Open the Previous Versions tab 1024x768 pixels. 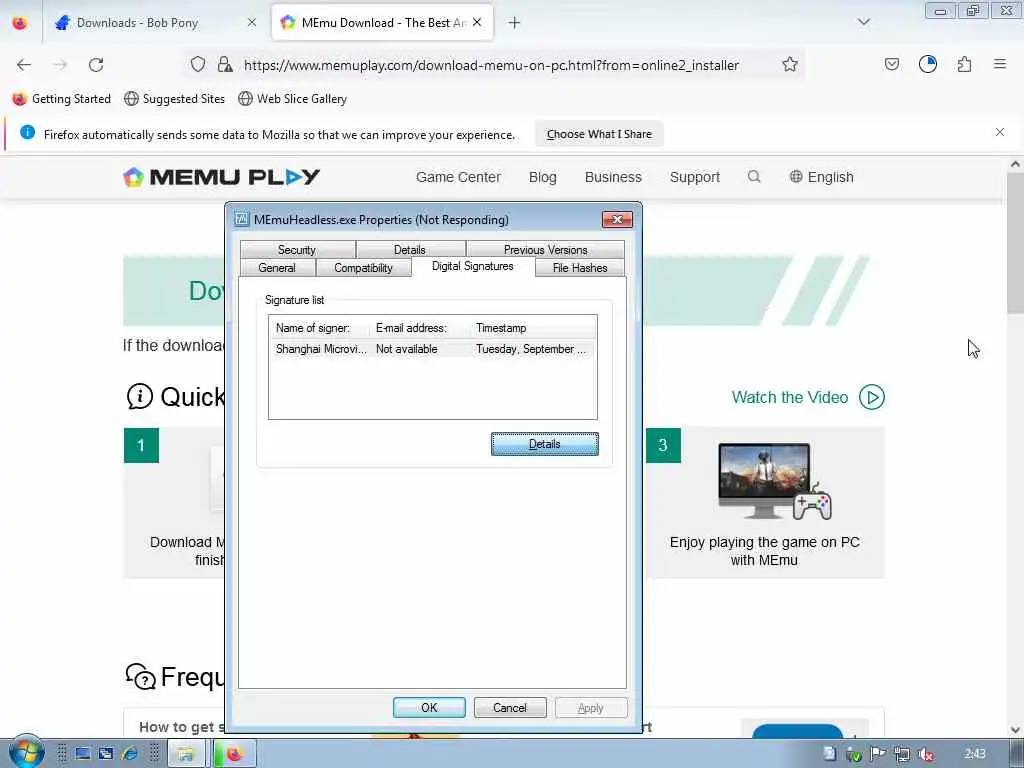(545, 249)
